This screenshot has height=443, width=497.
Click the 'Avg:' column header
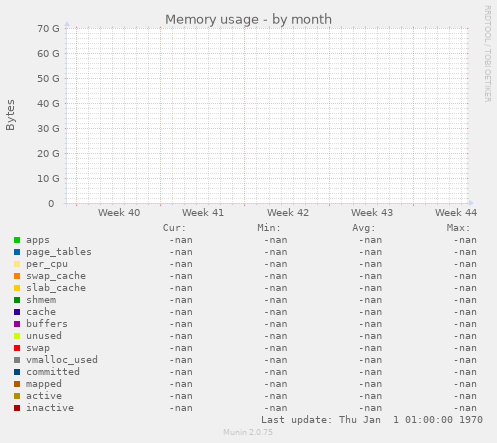(x=364, y=228)
